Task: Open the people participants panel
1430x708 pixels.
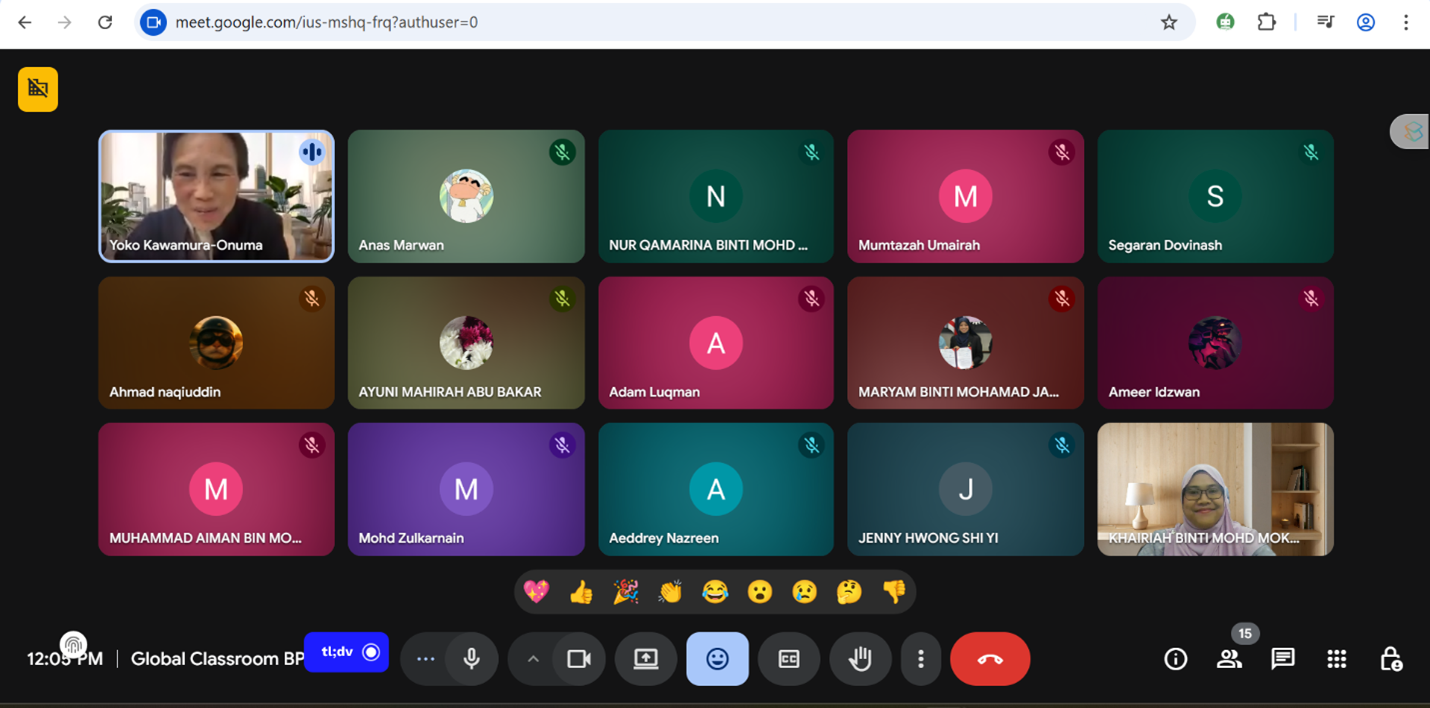Action: [x=1229, y=659]
